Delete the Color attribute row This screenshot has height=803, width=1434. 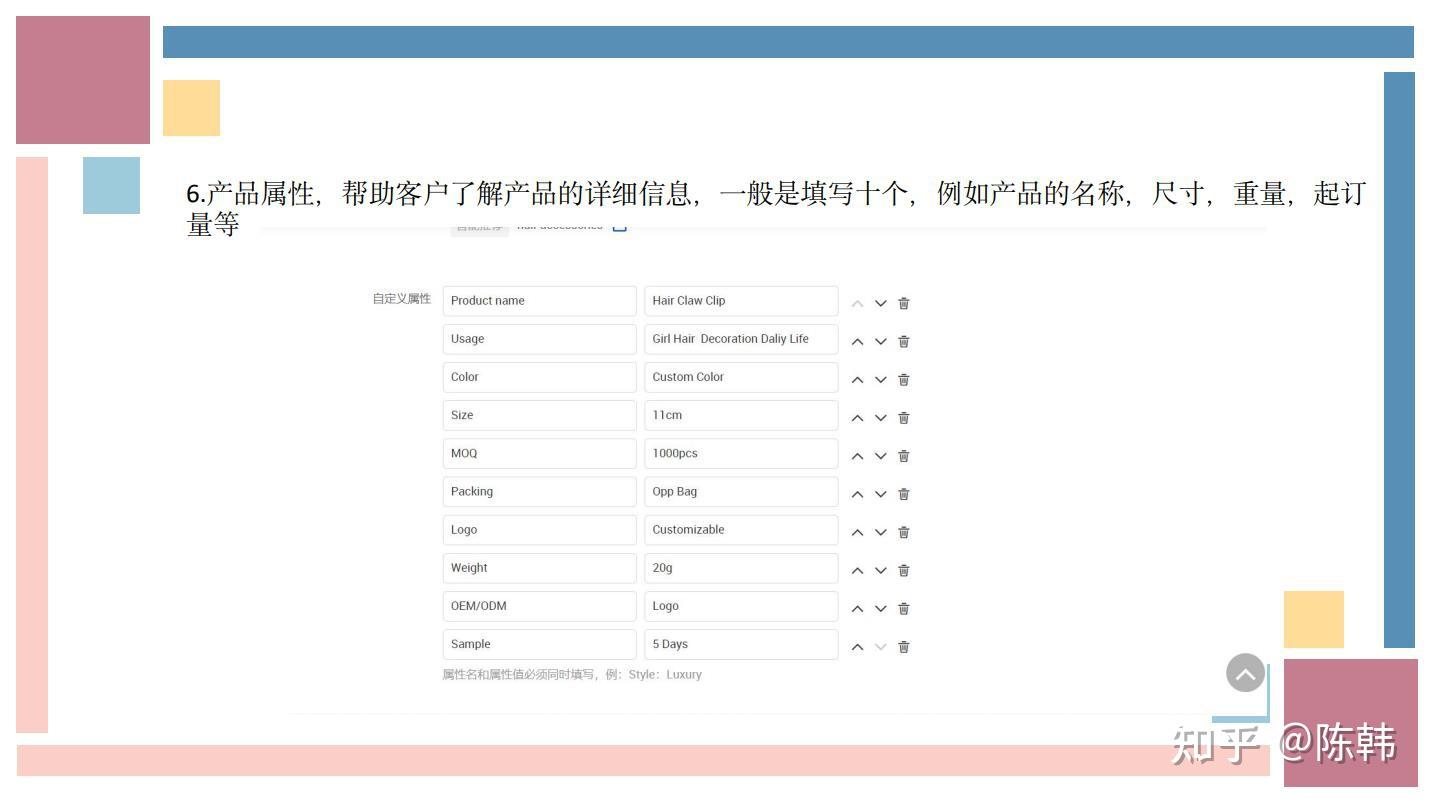point(904,379)
